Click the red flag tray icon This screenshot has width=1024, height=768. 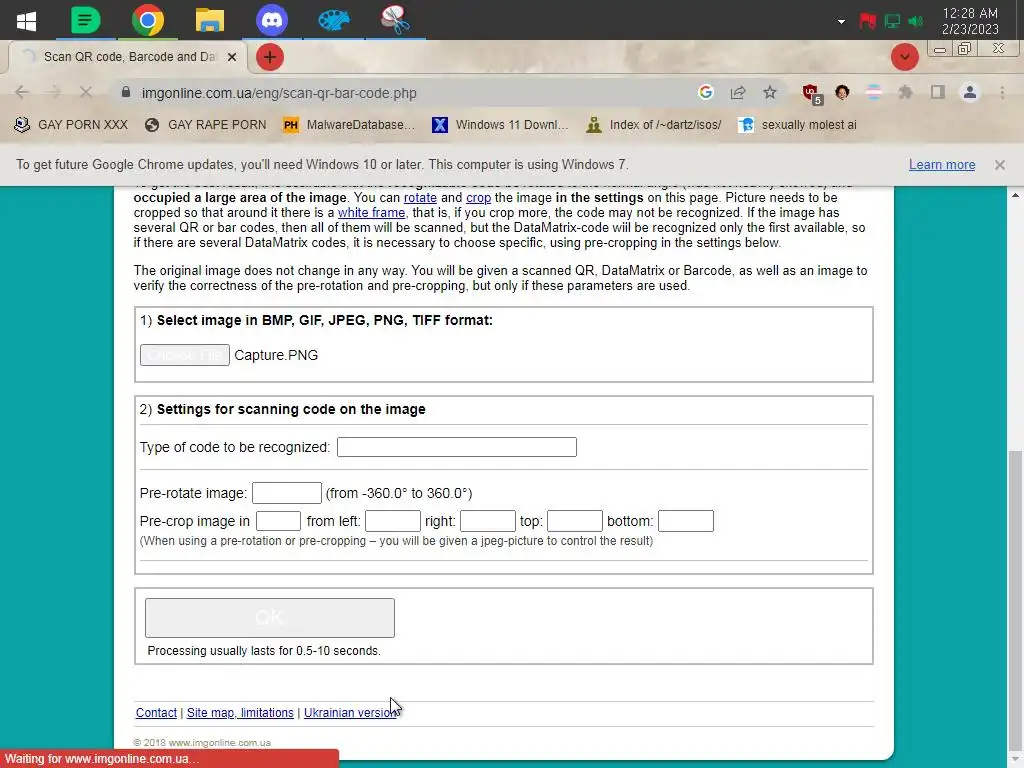[867, 22]
